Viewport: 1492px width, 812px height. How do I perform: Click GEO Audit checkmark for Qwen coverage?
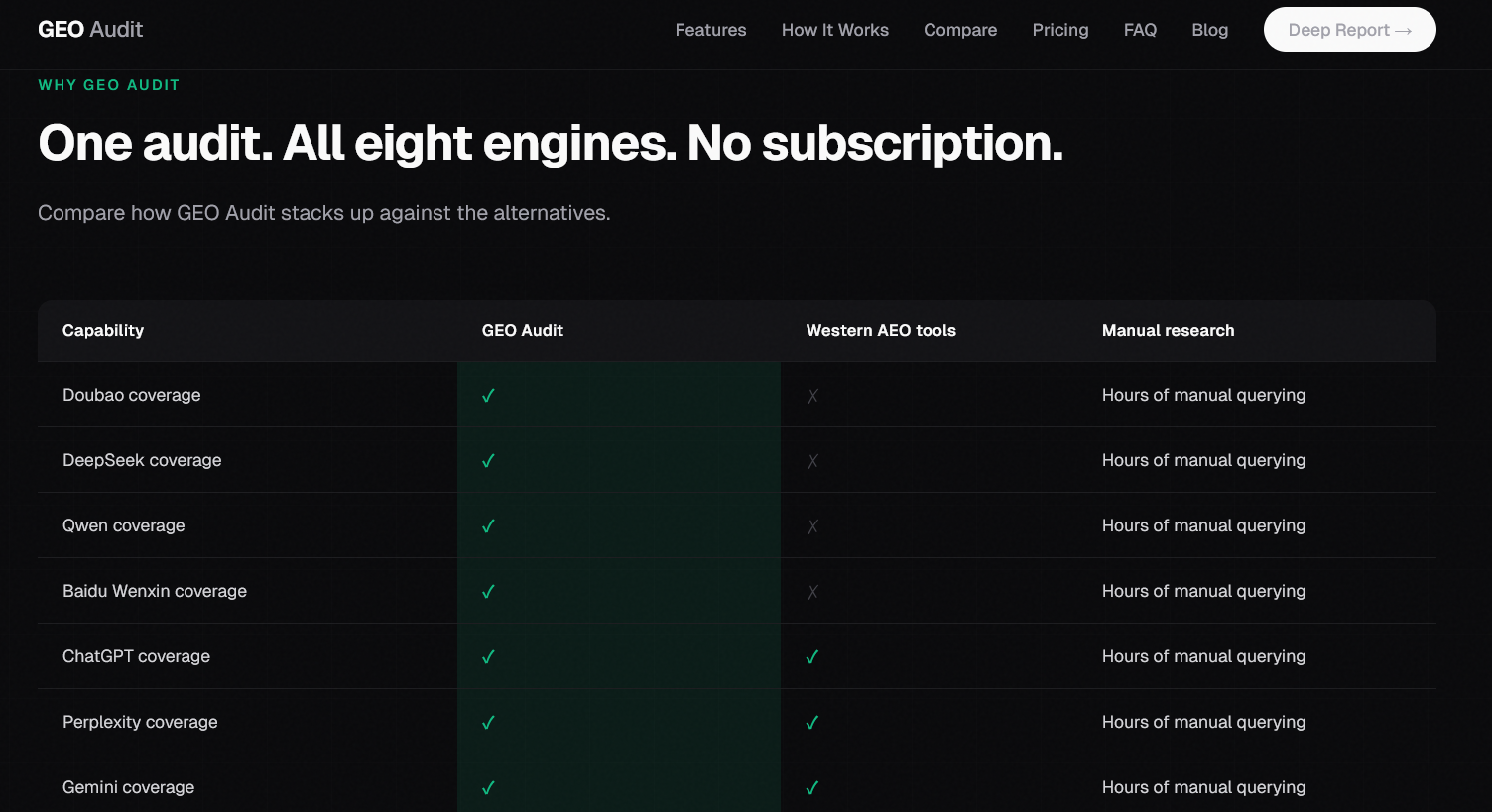(488, 526)
